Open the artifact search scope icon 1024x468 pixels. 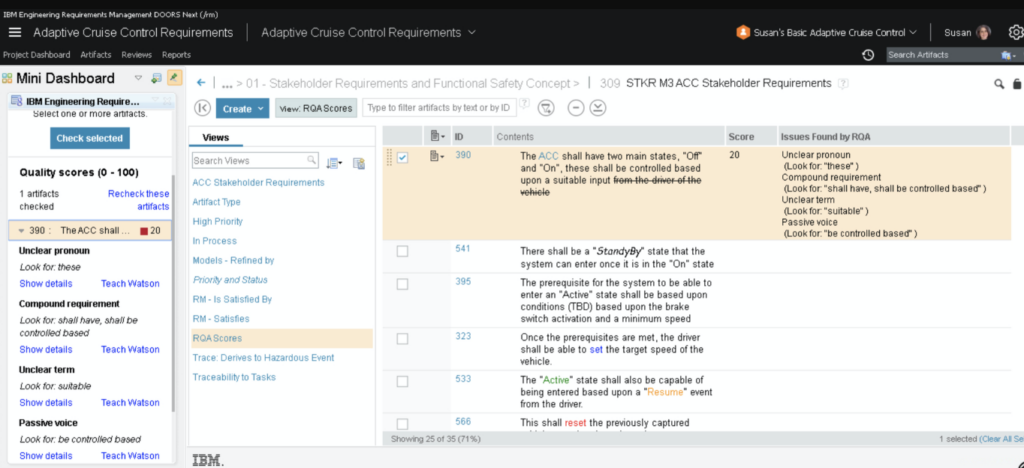tap(1008, 55)
